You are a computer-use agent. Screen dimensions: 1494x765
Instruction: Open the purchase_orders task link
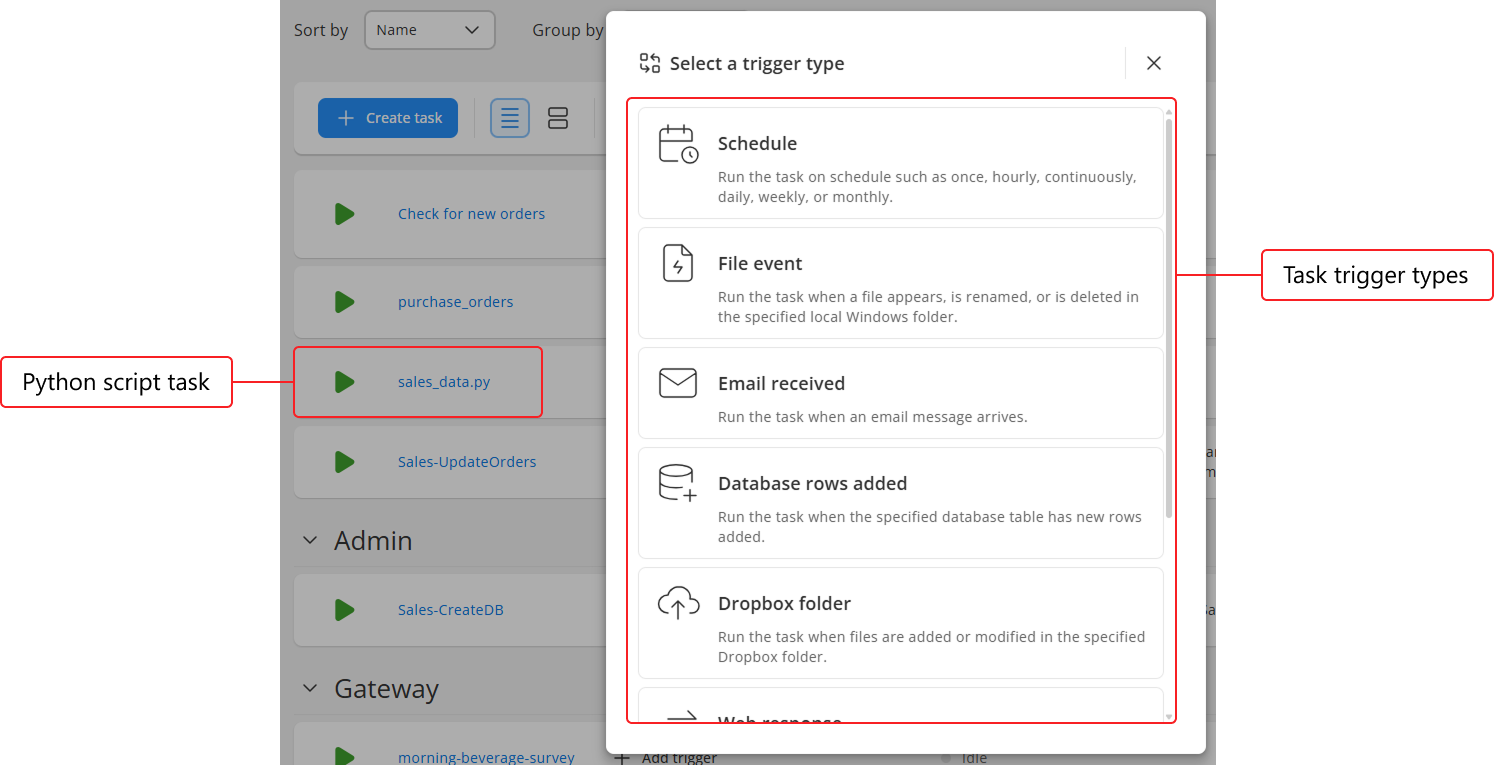tap(456, 302)
